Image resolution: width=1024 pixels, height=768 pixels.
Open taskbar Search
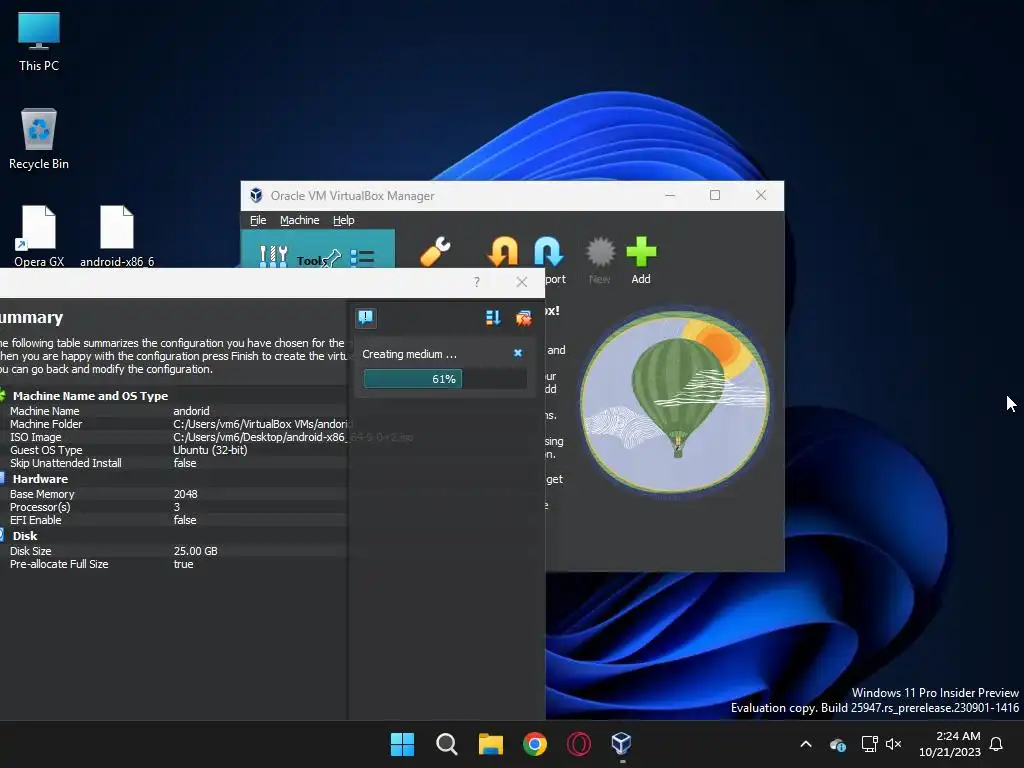447,744
